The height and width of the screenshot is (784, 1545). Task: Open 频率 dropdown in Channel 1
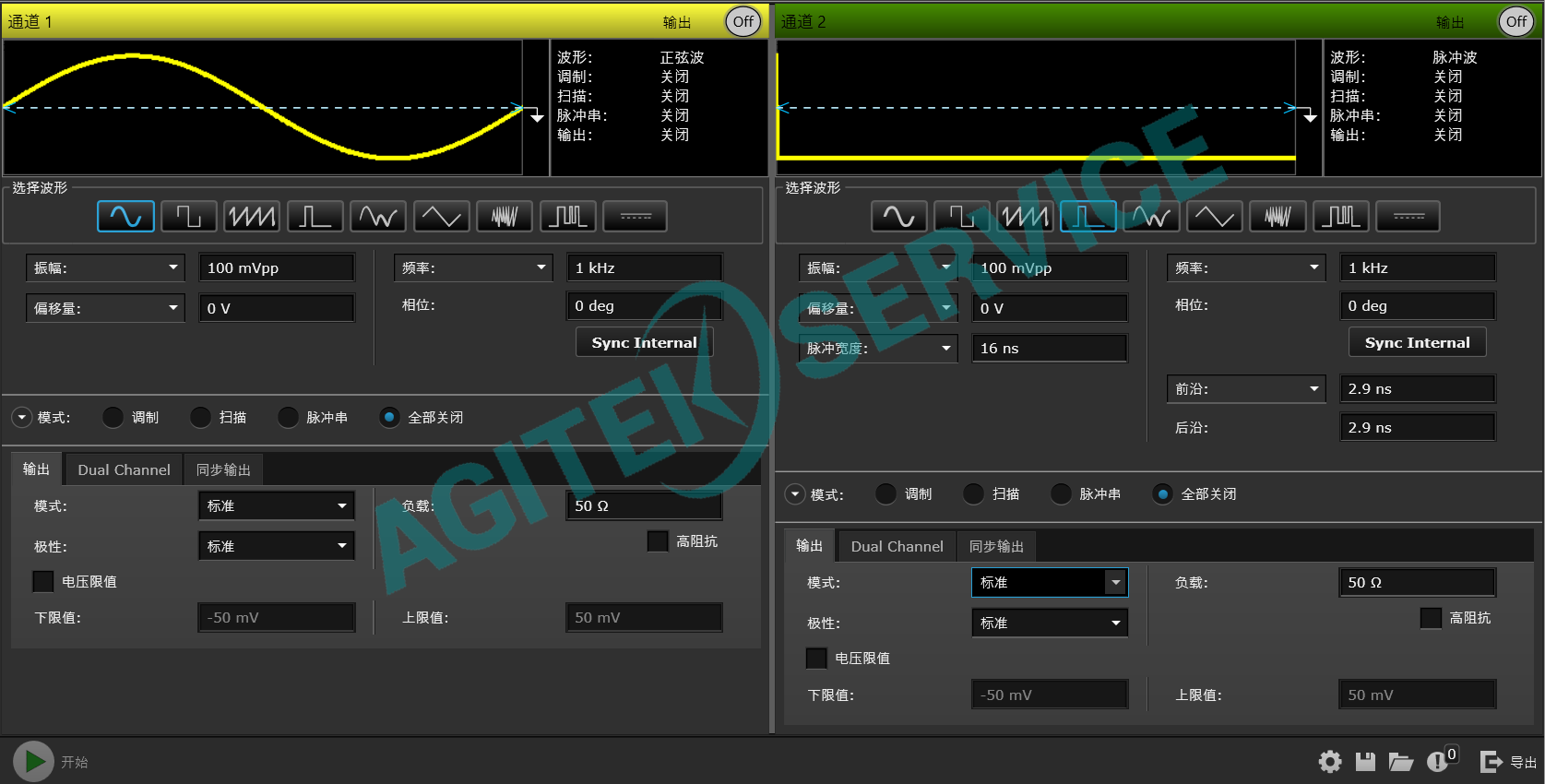coord(473,267)
